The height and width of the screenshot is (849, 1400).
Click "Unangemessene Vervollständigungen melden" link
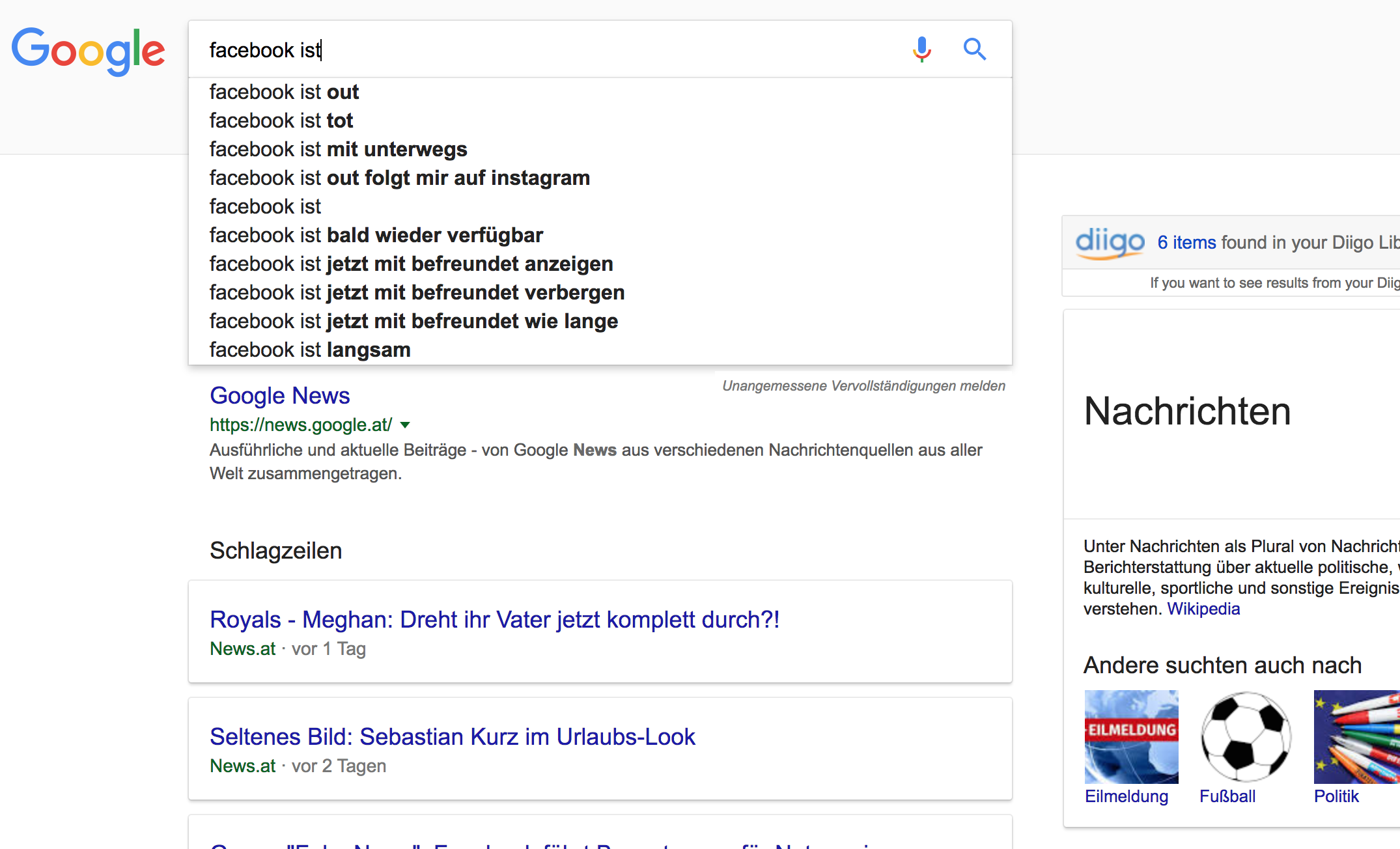(863, 386)
